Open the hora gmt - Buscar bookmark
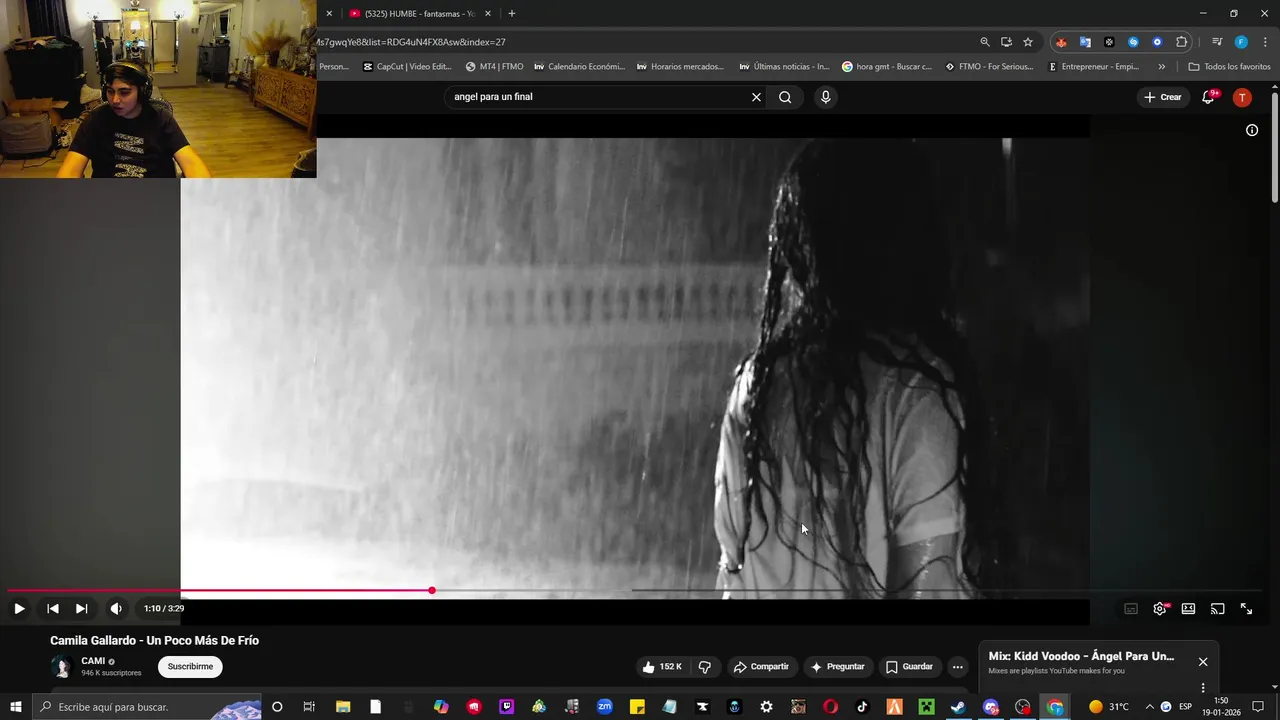 pyautogui.click(x=887, y=67)
